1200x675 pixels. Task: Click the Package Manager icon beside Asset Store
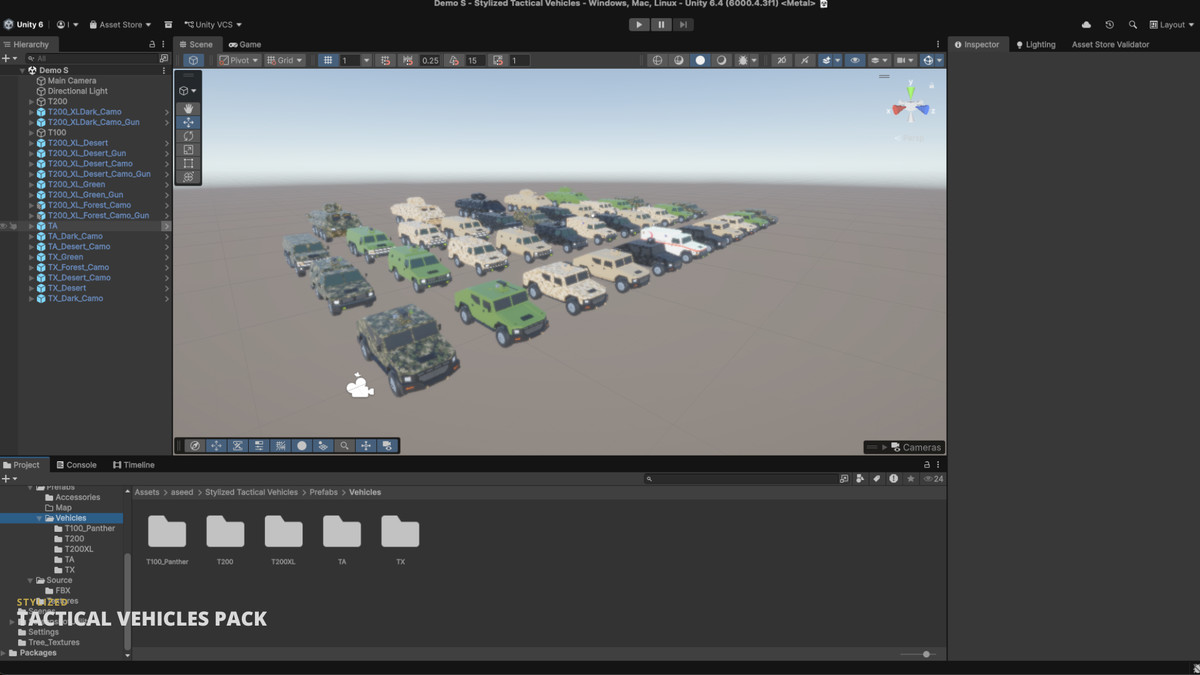[168, 24]
